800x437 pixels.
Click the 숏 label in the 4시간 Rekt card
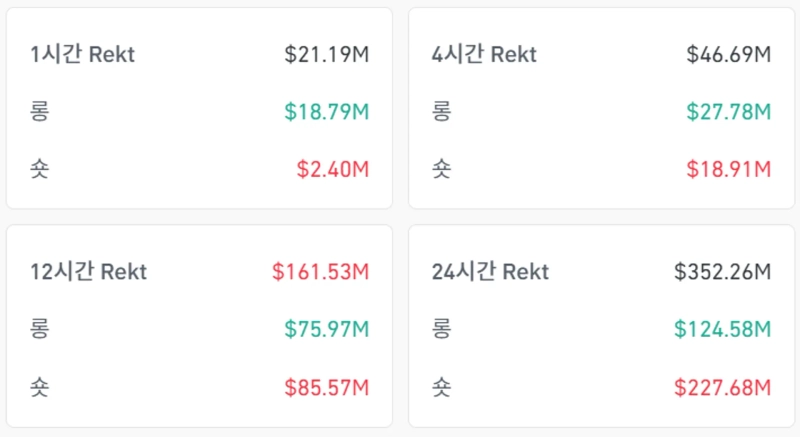[441, 169]
